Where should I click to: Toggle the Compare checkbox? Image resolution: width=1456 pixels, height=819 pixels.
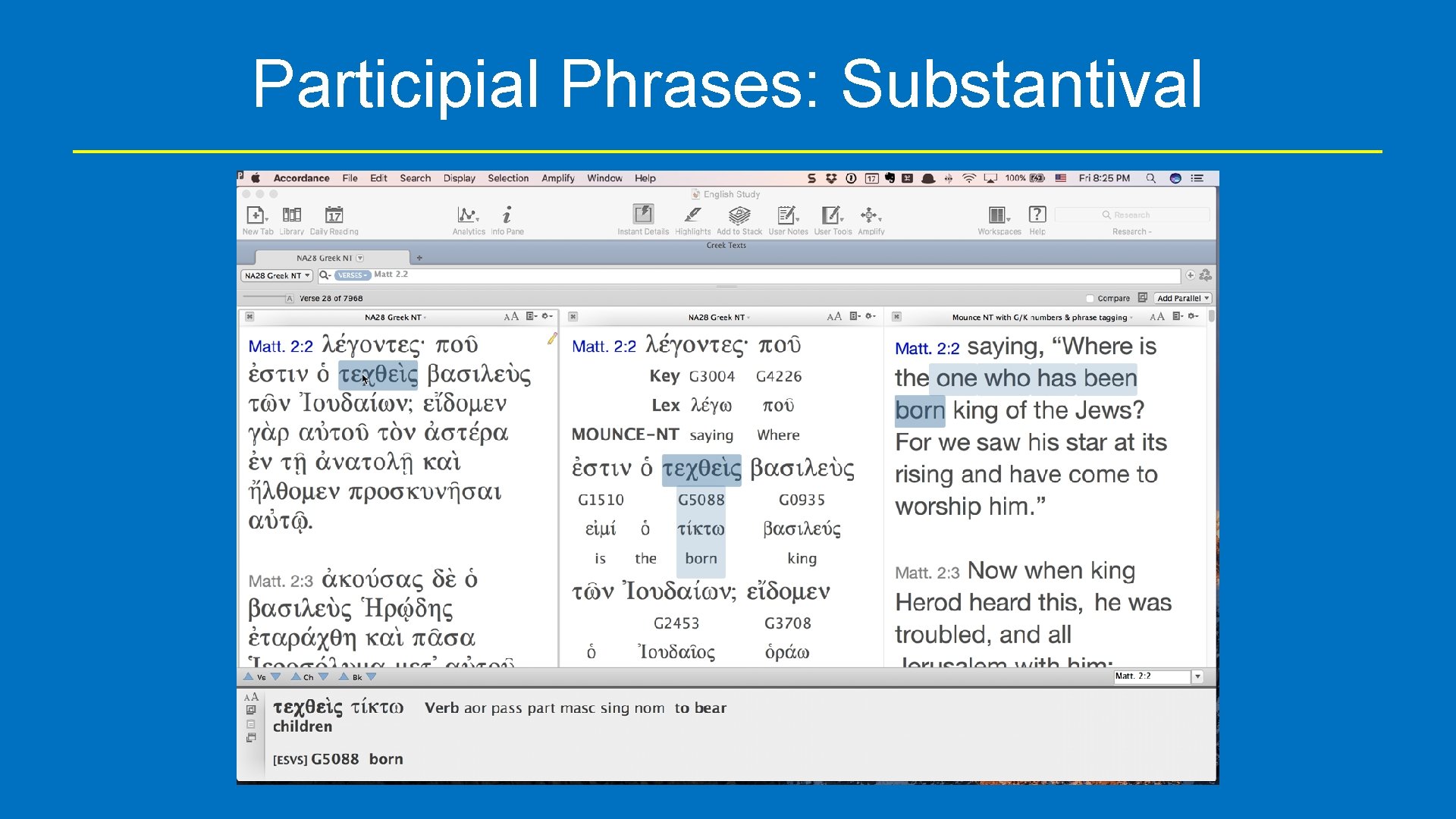click(1090, 299)
